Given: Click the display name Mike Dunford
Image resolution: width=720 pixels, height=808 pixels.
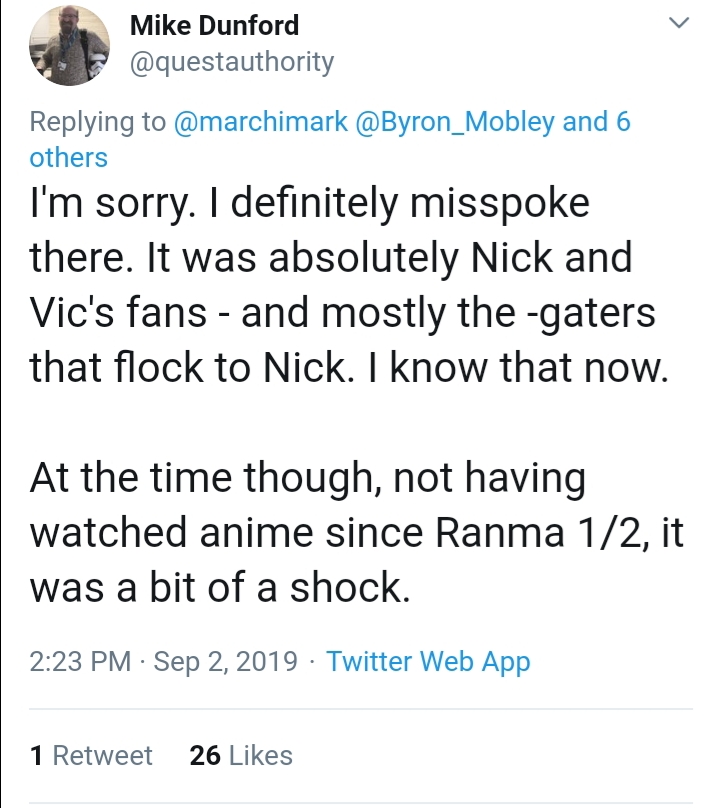Looking at the screenshot, I should click(214, 25).
